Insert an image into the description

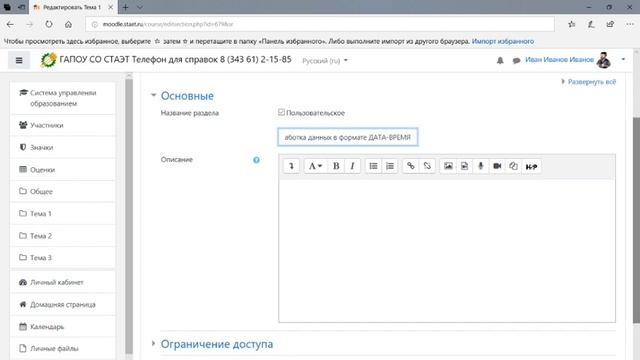[448, 166]
